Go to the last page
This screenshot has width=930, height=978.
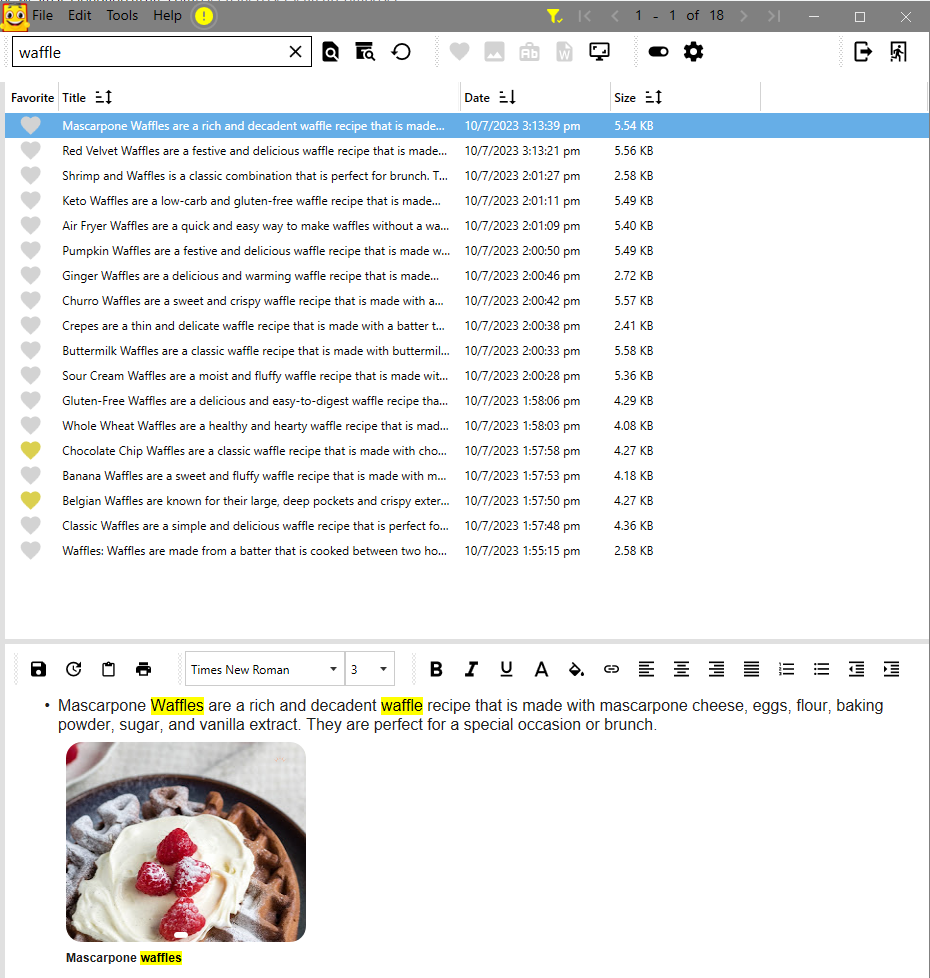point(774,16)
